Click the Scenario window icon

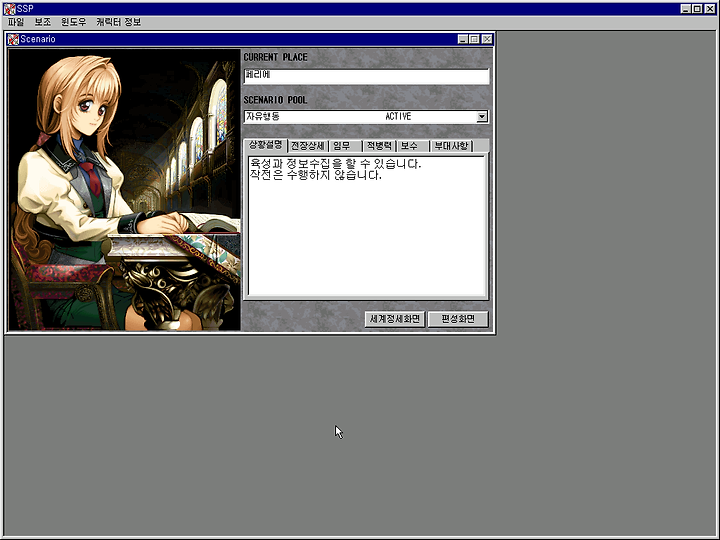point(13,39)
